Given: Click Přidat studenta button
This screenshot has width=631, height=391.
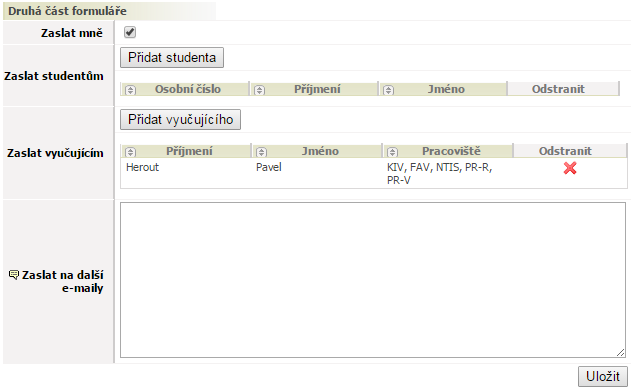Looking at the screenshot, I should [x=172, y=58].
